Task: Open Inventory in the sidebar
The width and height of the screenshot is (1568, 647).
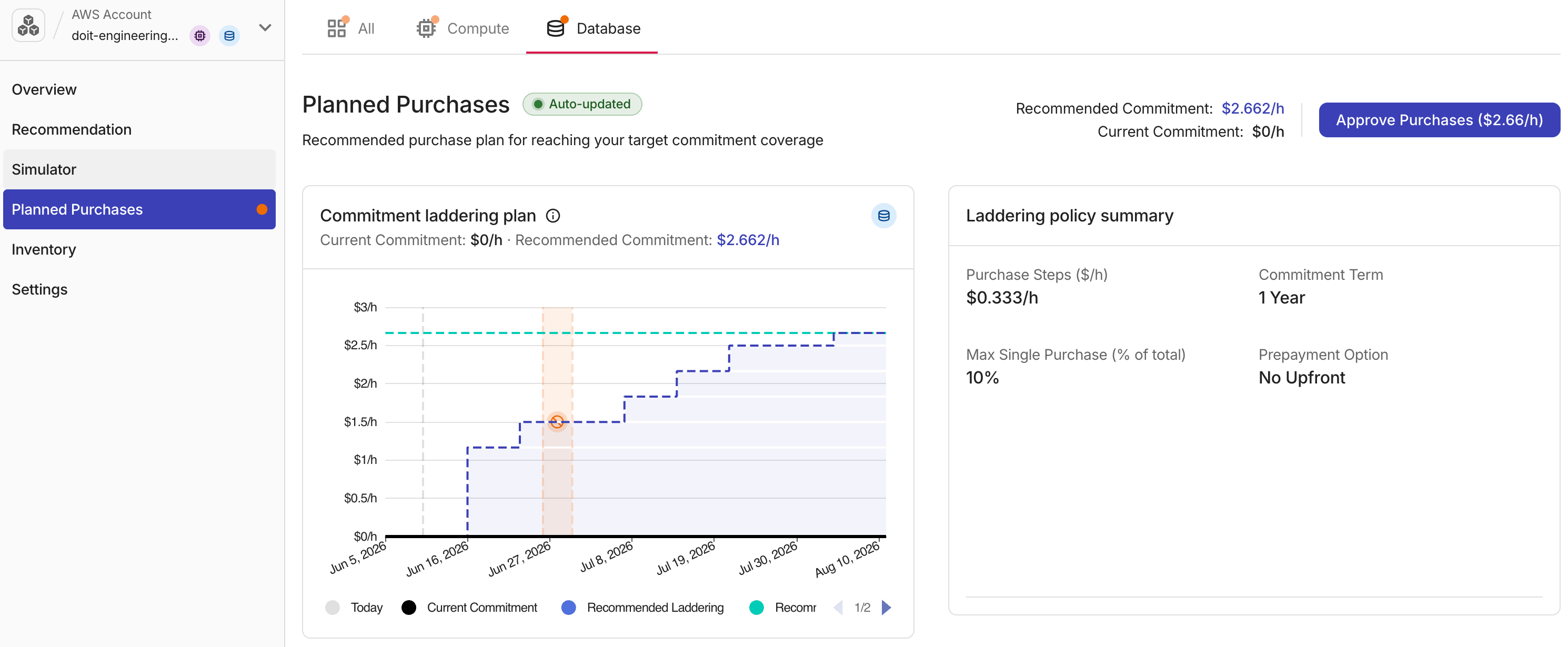Action: pos(139,249)
